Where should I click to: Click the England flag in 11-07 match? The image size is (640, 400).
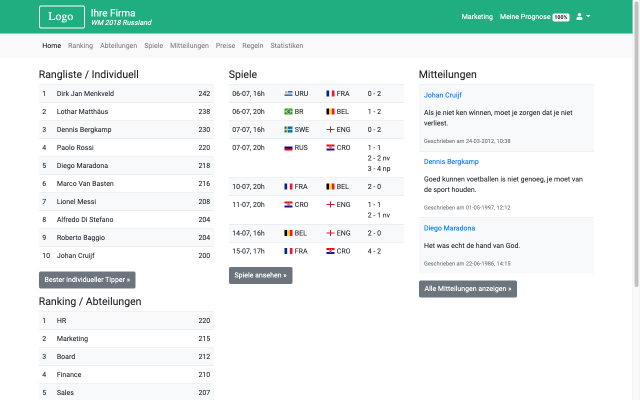click(330, 204)
